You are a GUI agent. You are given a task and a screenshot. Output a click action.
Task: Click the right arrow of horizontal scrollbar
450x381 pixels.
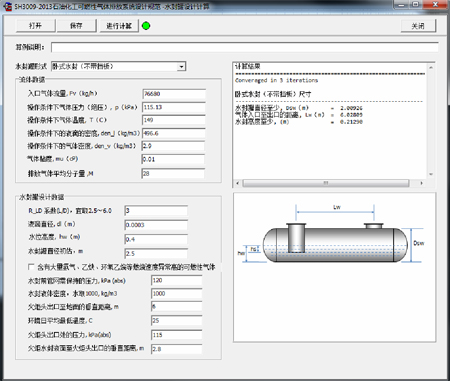(422, 183)
